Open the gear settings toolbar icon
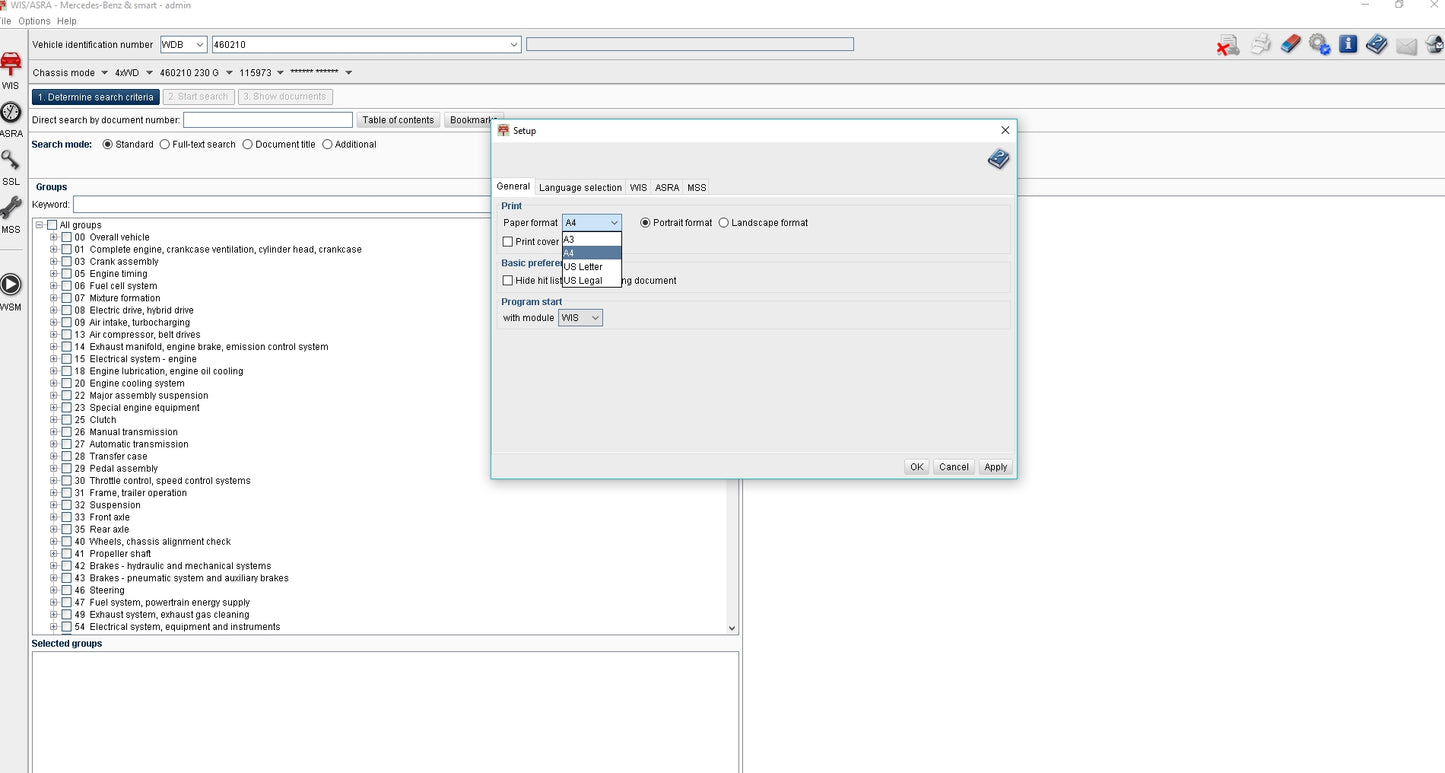Viewport: 1445px width, 773px height. coord(1319,45)
